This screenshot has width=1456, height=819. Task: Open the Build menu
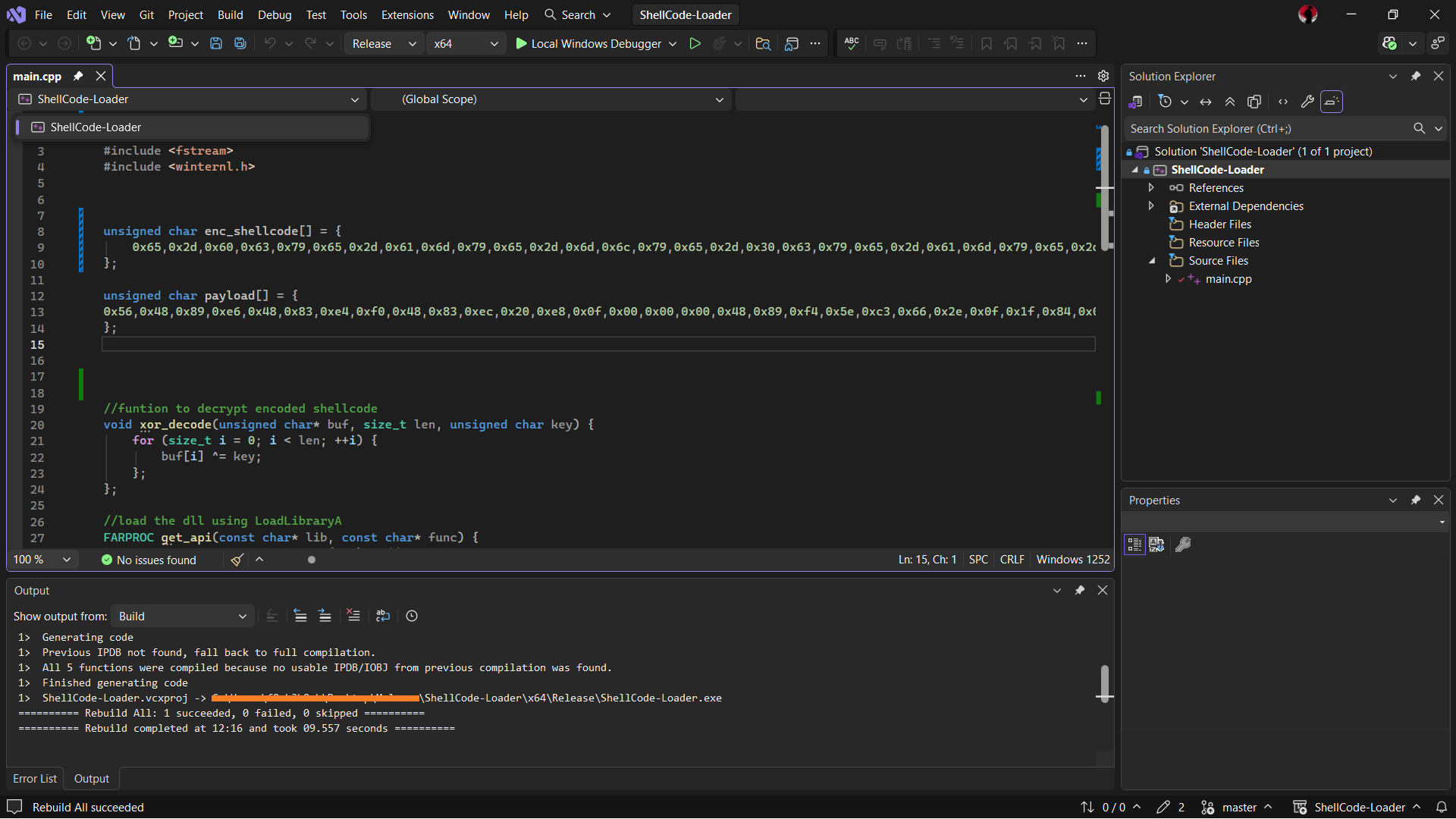coord(230,14)
